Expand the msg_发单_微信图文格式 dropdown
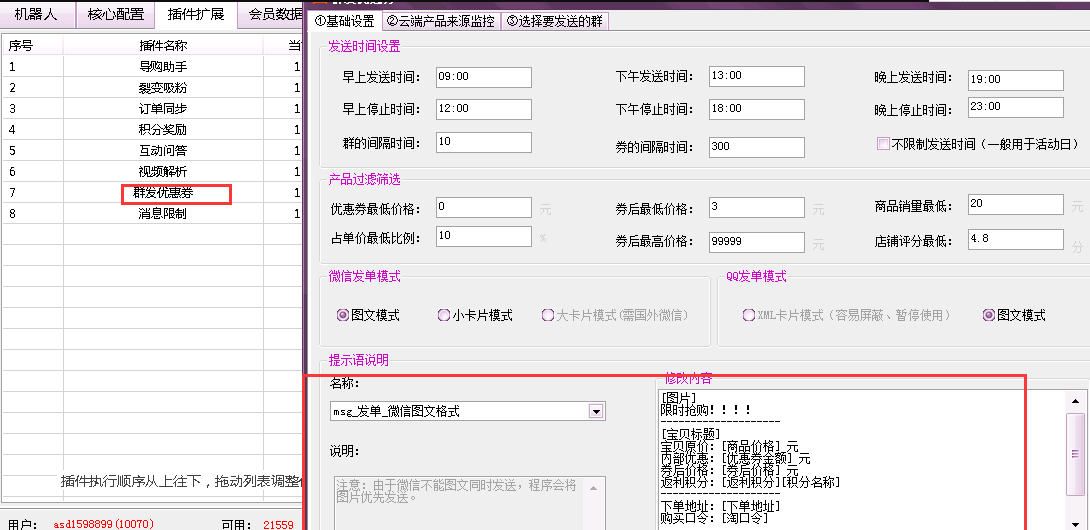Image resolution: width=1090 pixels, height=530 pixels. tap(596, 411)
